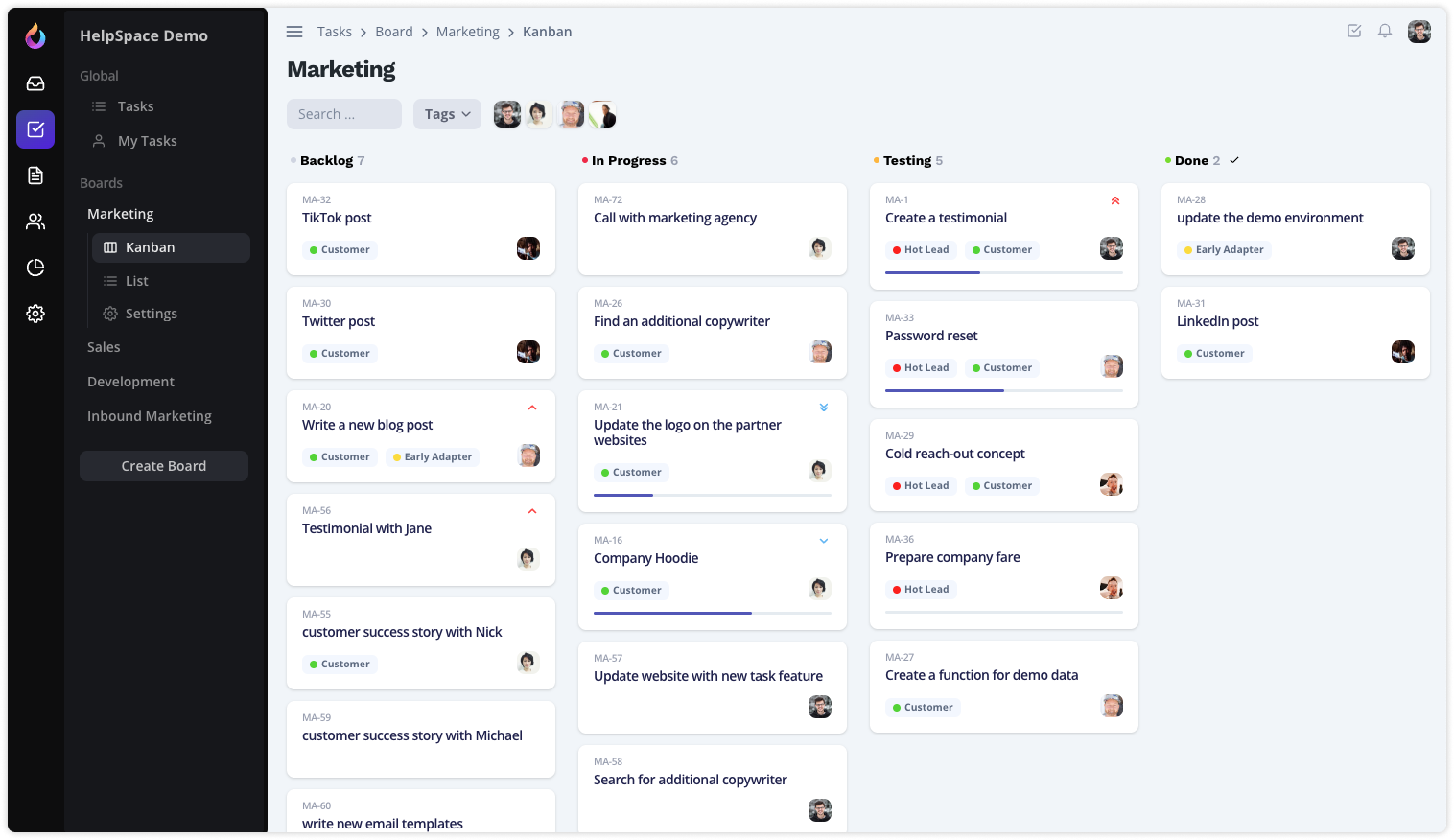1454x840 pixels.
Task: Toggle the hamburger menu icon
Action: tap(294, 32)
